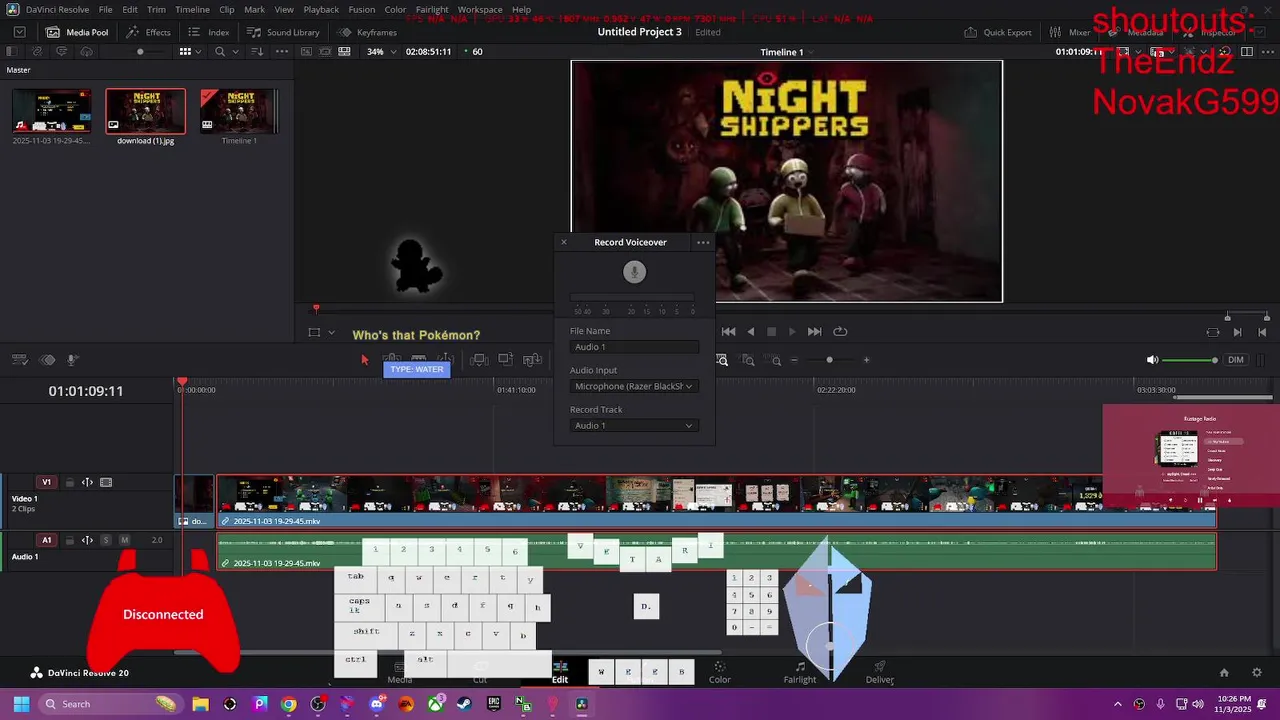The image size is (1280, 720).
Task: Click the File Name field Audio 1
Action: point(634,346)
